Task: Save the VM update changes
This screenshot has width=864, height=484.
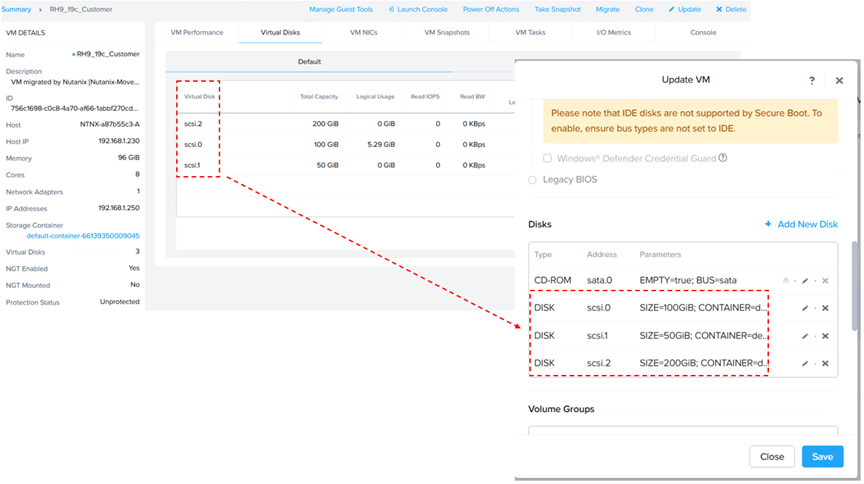Action: [822, 457]
